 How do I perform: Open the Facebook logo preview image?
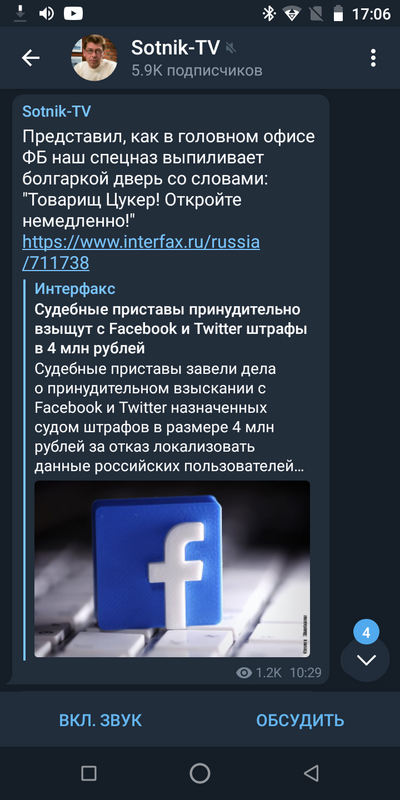172,569
